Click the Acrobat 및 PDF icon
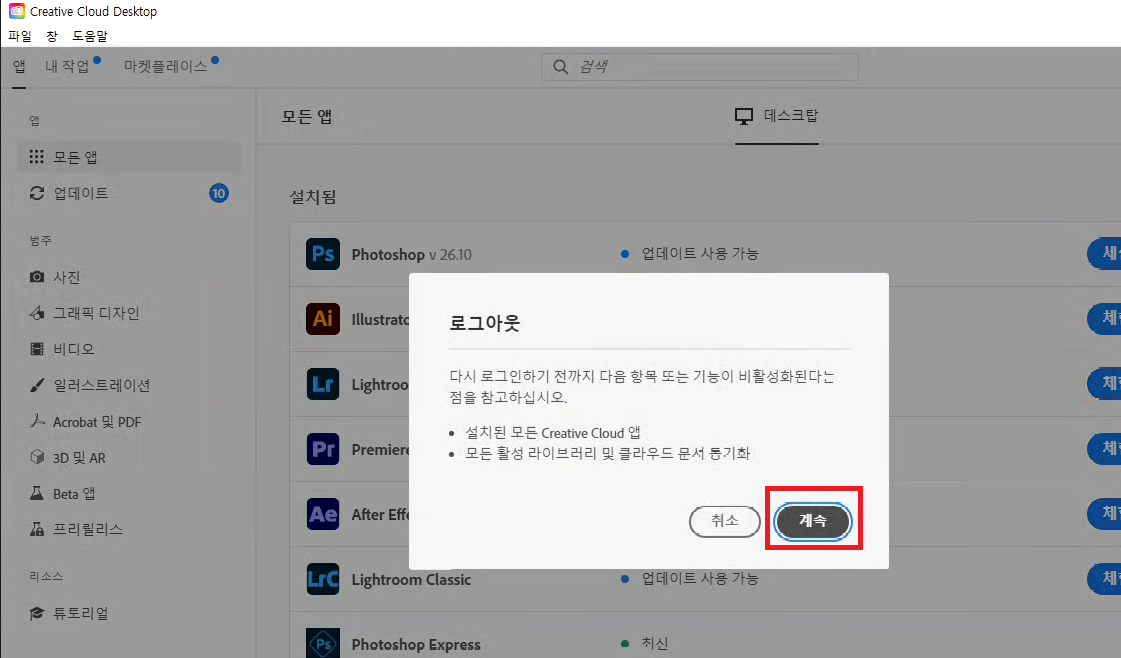Viewport: 1121px width, 658px height. pyautogui.click(x=36, y=421)
